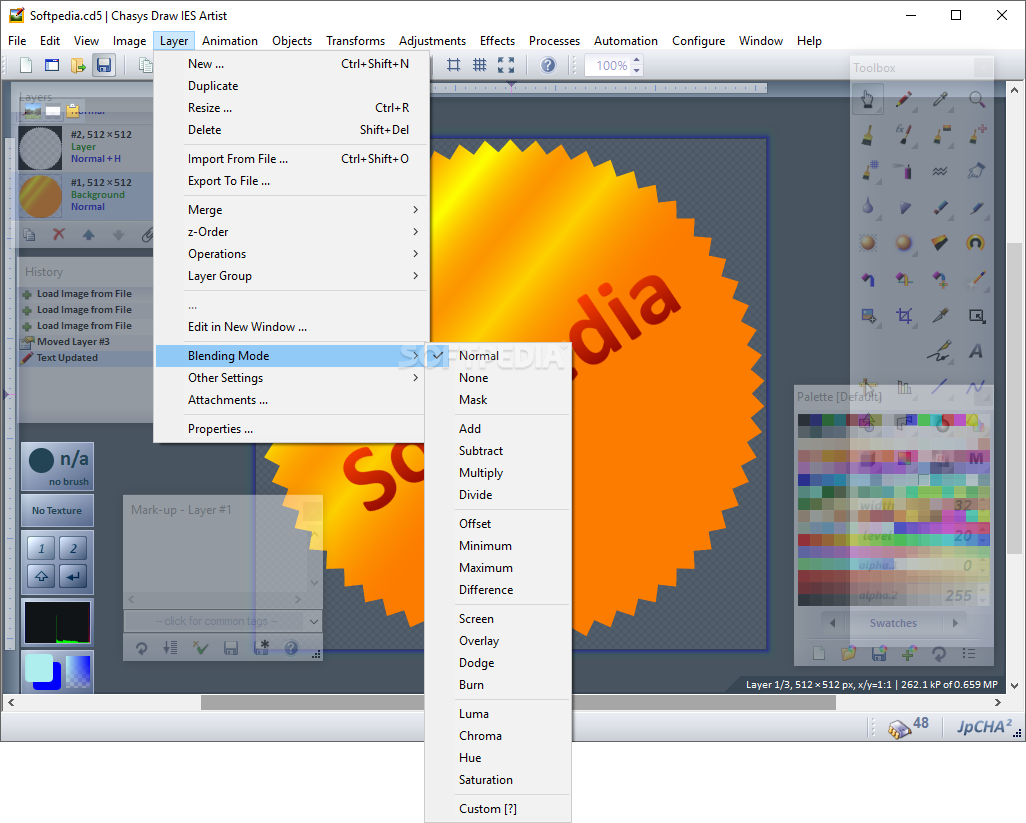Toggle the grid hash toolbar icon
The height and width of the screenshot is (823, 1026).
480,65
